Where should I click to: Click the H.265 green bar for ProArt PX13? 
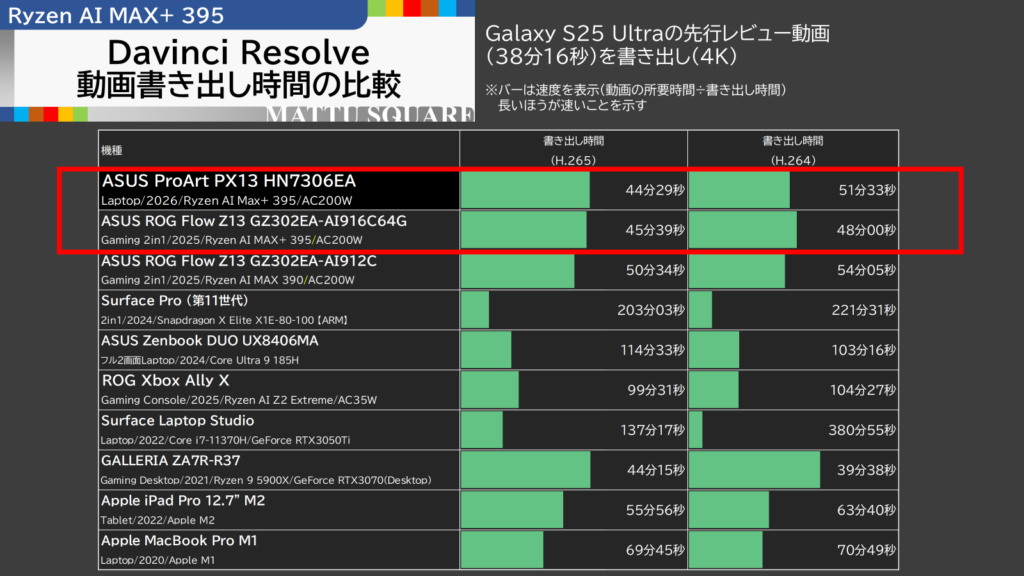click(525, 190)
